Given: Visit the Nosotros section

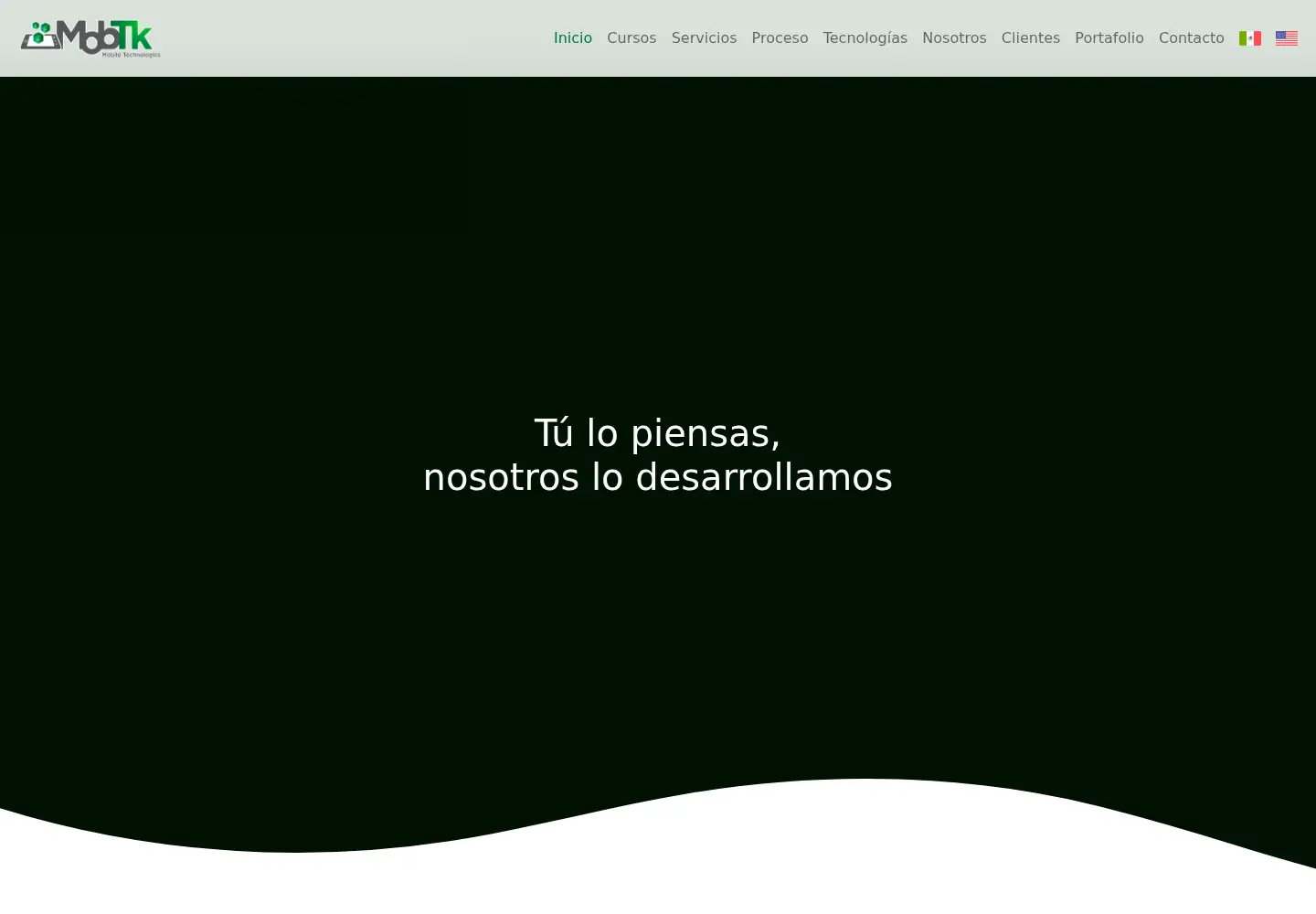Looking at the screenshot, I should pyautogui.click(x=954, y=38).
